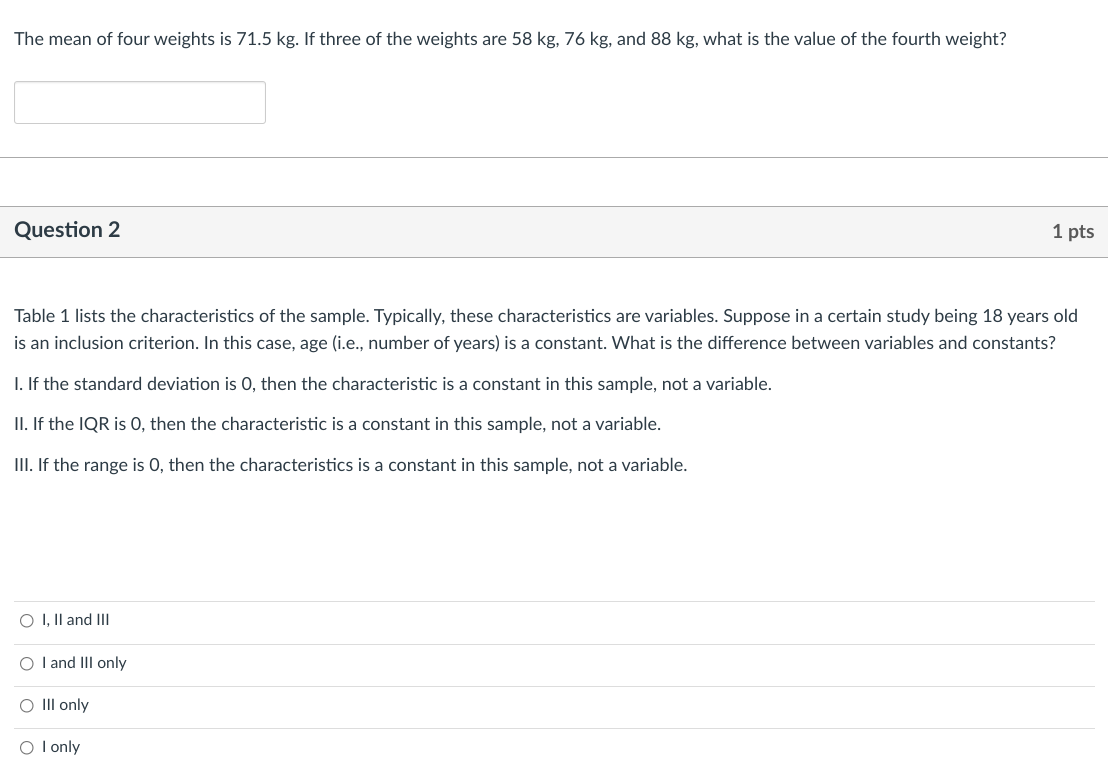Screen dimensions: 1108x784
Task: Click the answer label text "I and III only"
Action: click(x=84, y=663)
